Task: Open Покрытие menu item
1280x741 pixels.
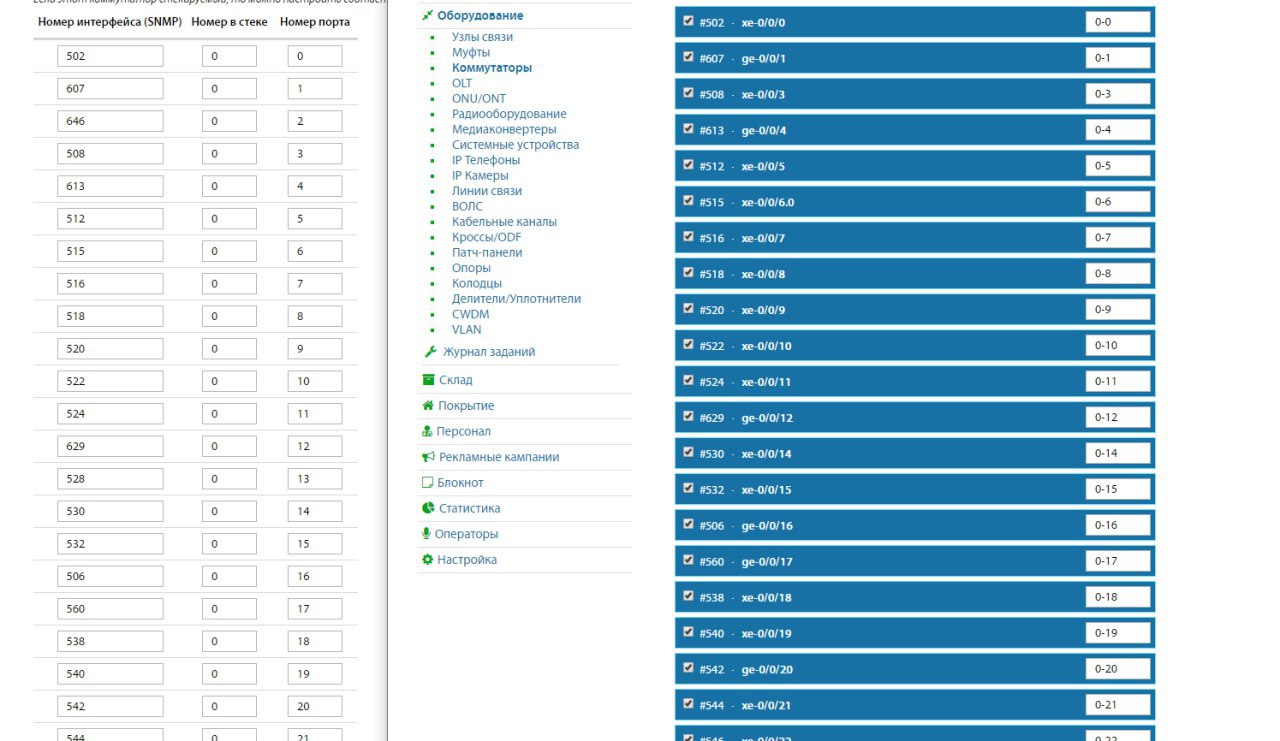Action: pyautogui.click(x=466, y=406)
